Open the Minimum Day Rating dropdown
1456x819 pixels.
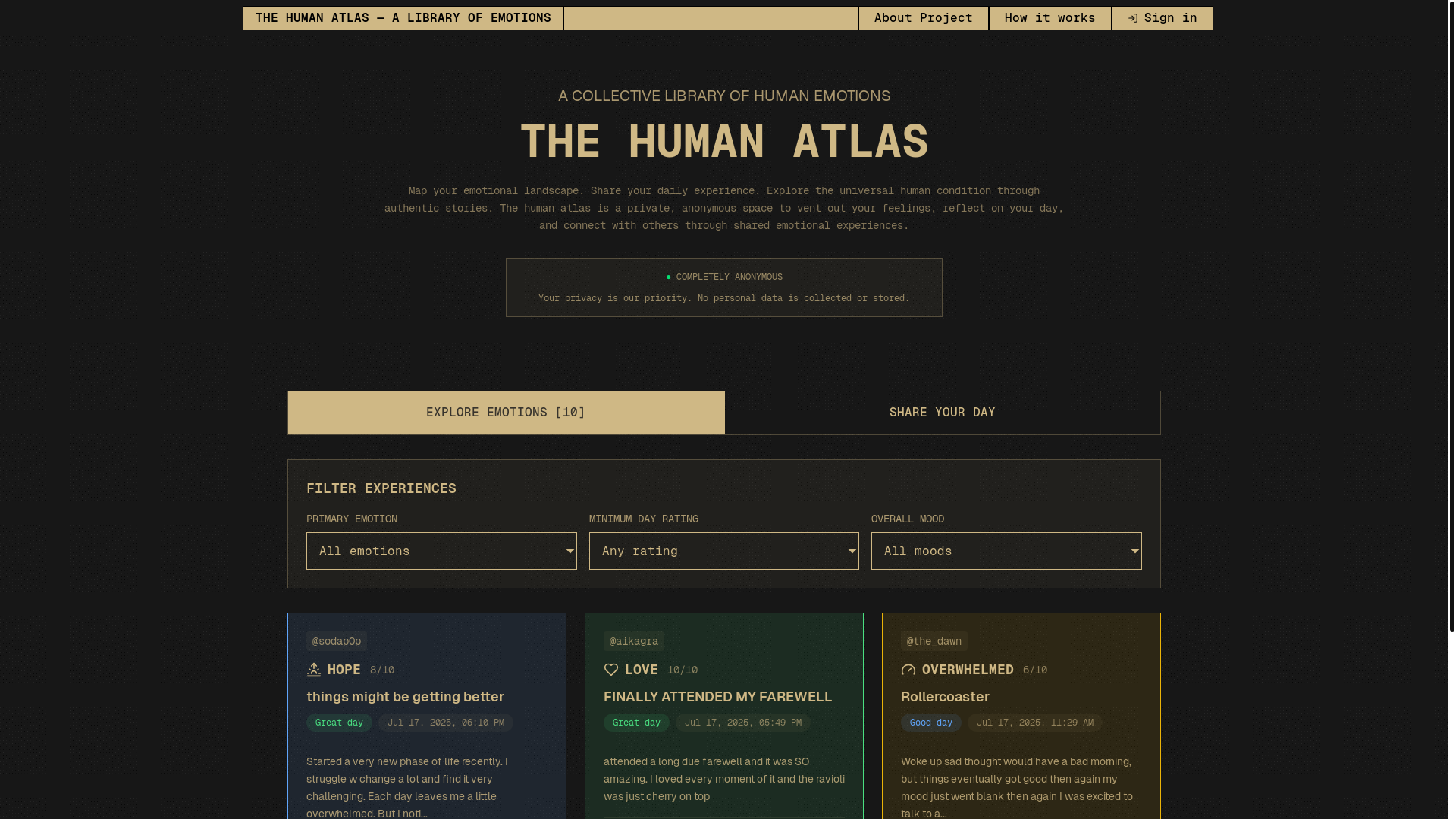(724, 551)
